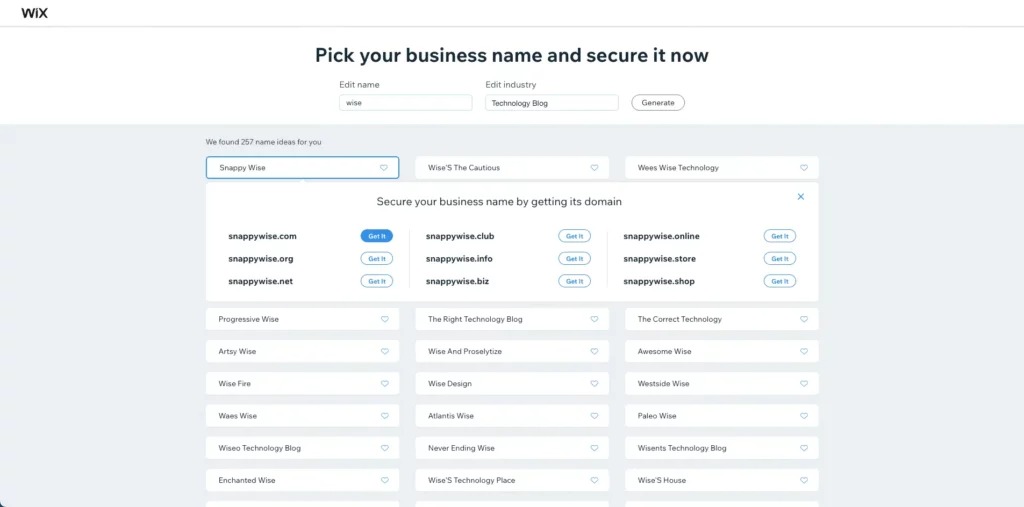Save Progressive Wise with heart icon

[384, 320]
